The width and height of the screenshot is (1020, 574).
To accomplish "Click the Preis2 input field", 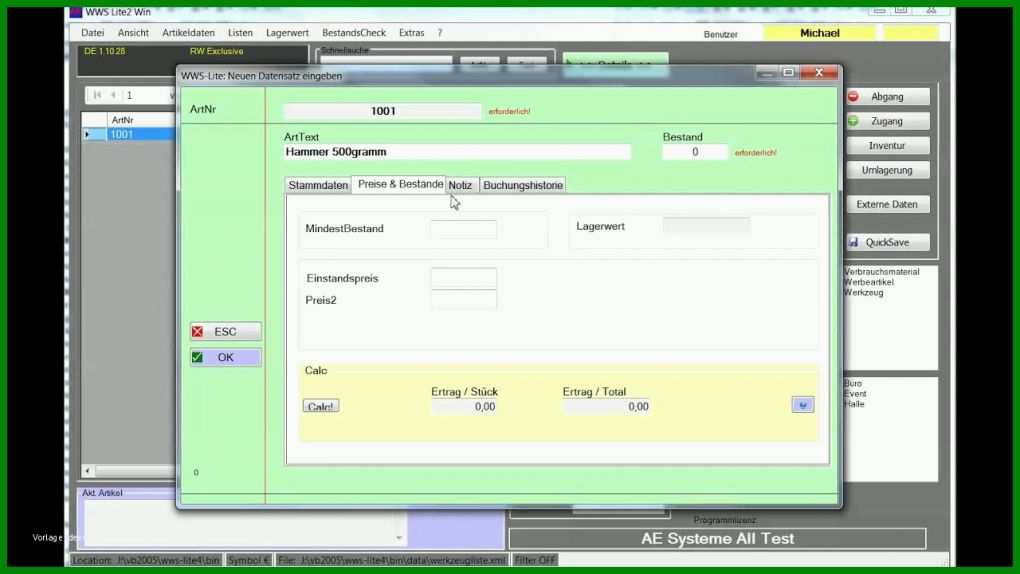I will coord(463,300).
